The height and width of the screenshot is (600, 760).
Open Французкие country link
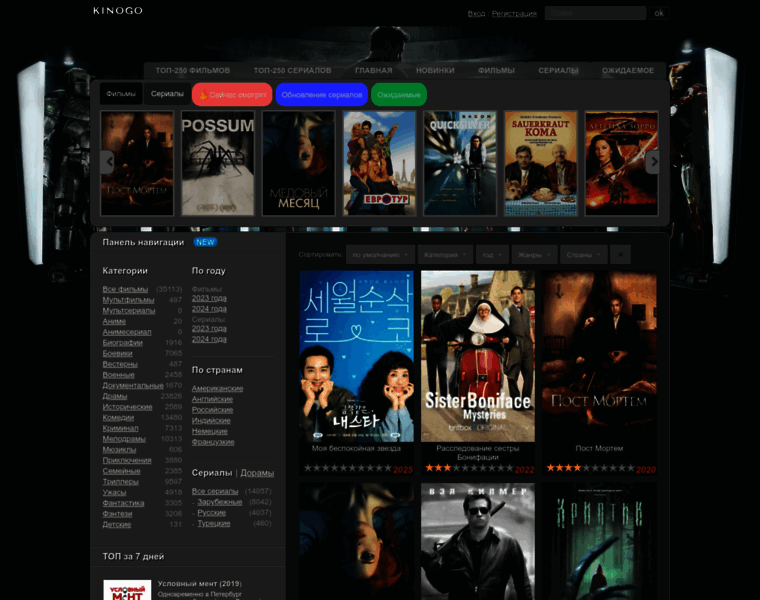click(x=213, y=442)
